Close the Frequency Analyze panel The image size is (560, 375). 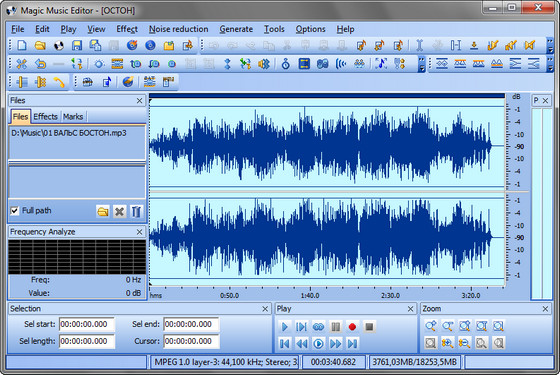click(139, 232)
